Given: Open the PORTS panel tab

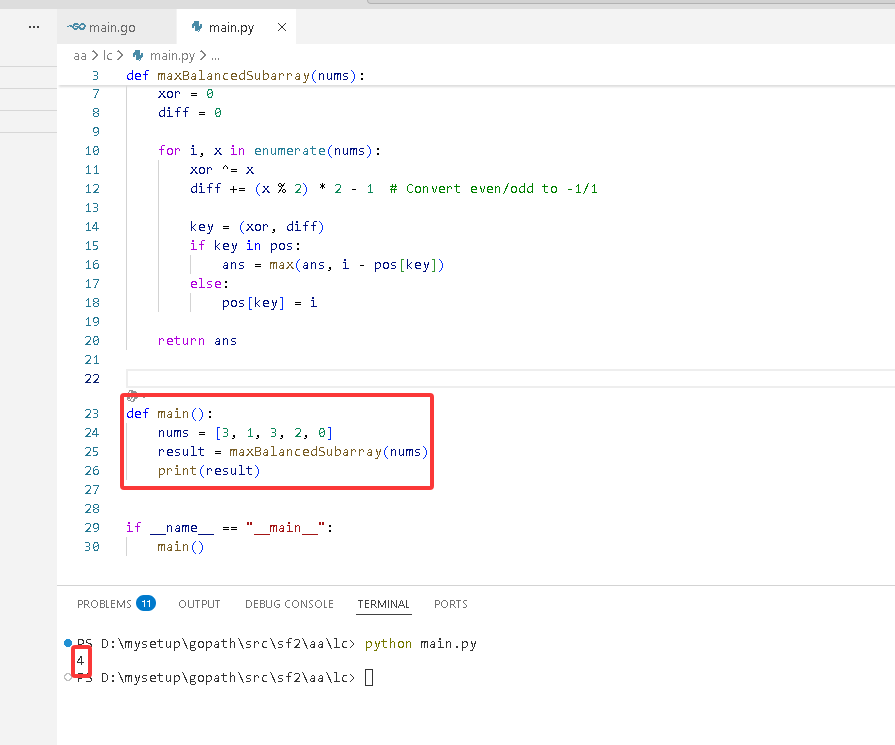Looking at the screenshot, I should click(x=451, y=604).
